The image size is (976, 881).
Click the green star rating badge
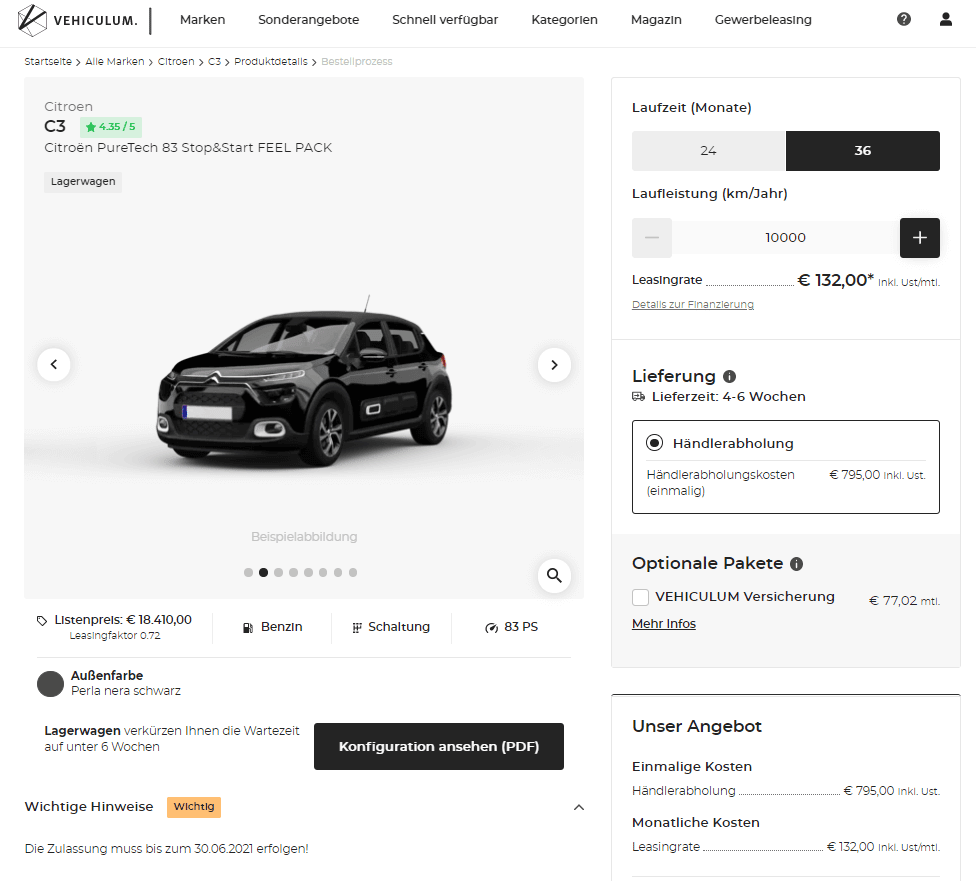tap(111, 127)
